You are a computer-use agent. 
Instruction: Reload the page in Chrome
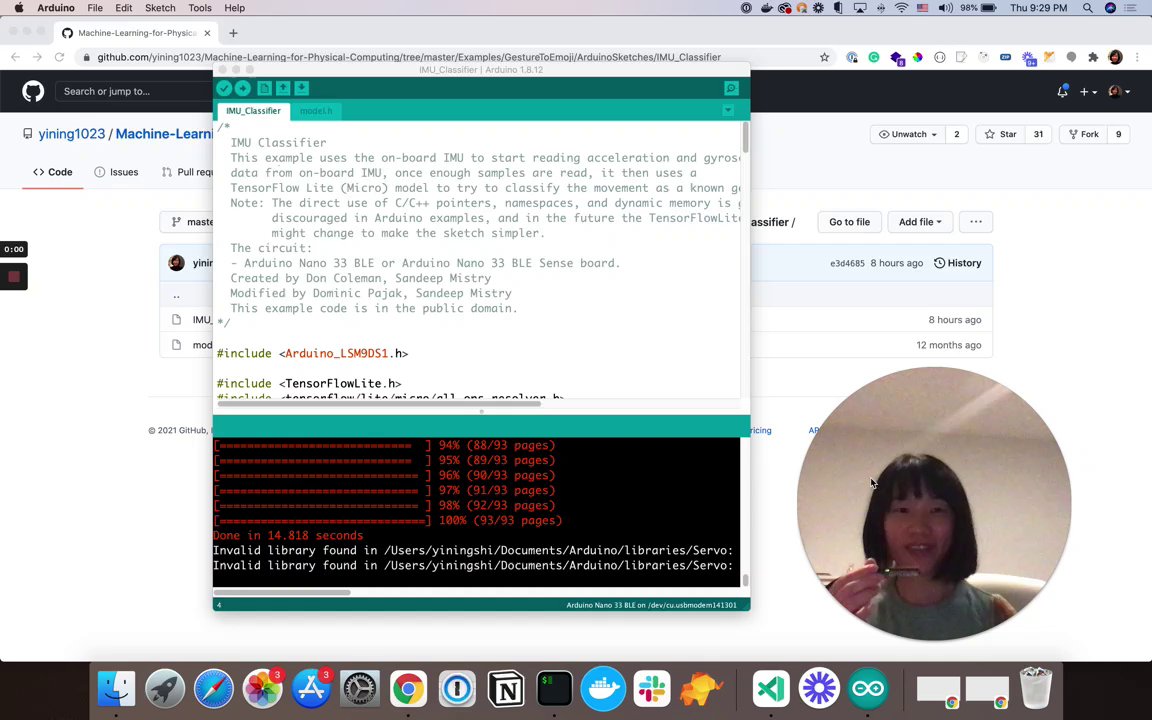(x=60, y=57)
